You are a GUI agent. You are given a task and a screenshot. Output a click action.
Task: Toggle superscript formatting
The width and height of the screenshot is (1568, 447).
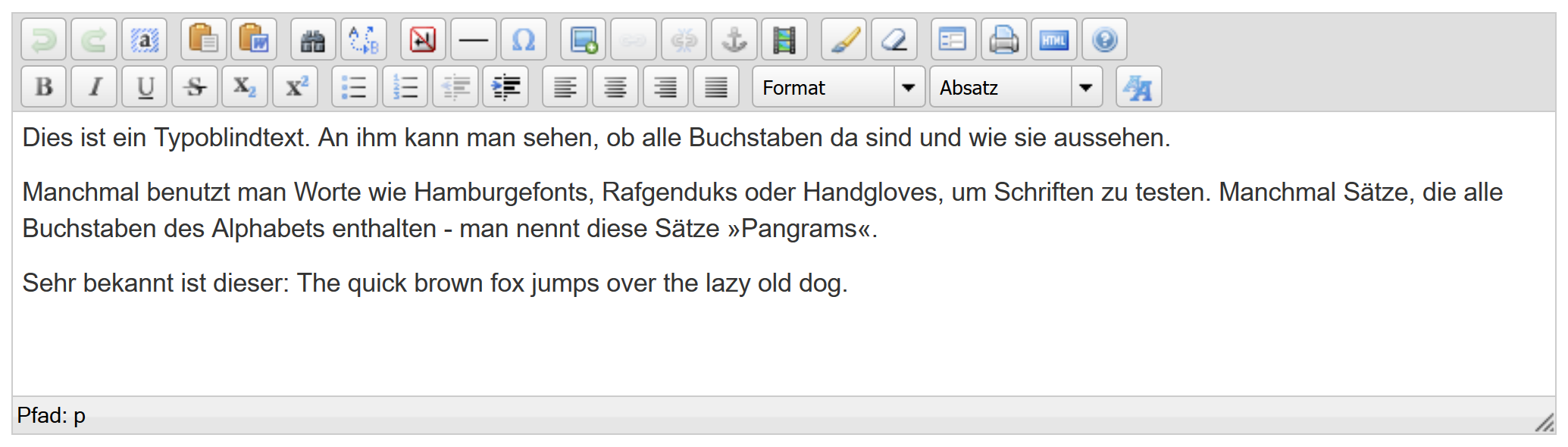pos(296,87)
